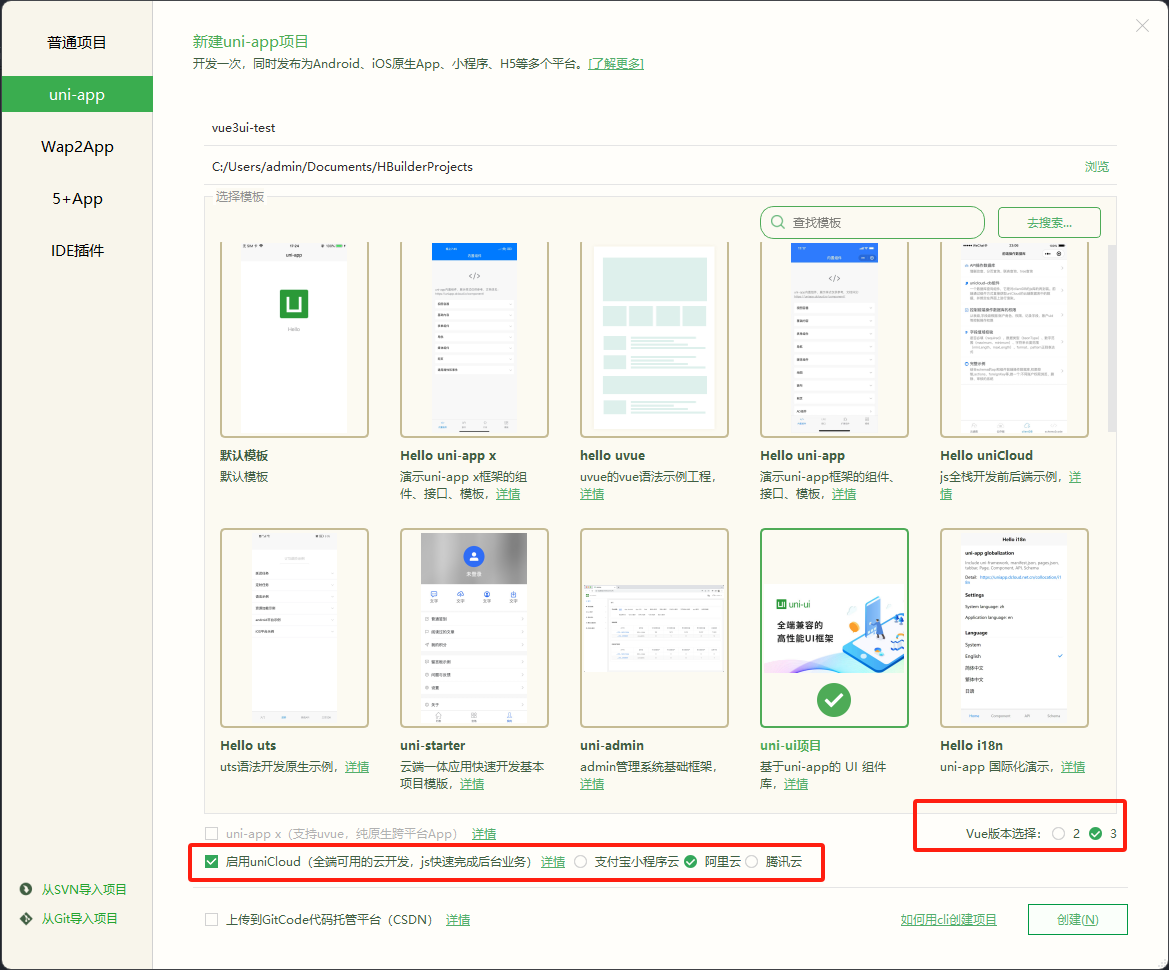Open the IDE插件 tab
The height and width of the screenshot is (970, 1169).
(77, 251)
